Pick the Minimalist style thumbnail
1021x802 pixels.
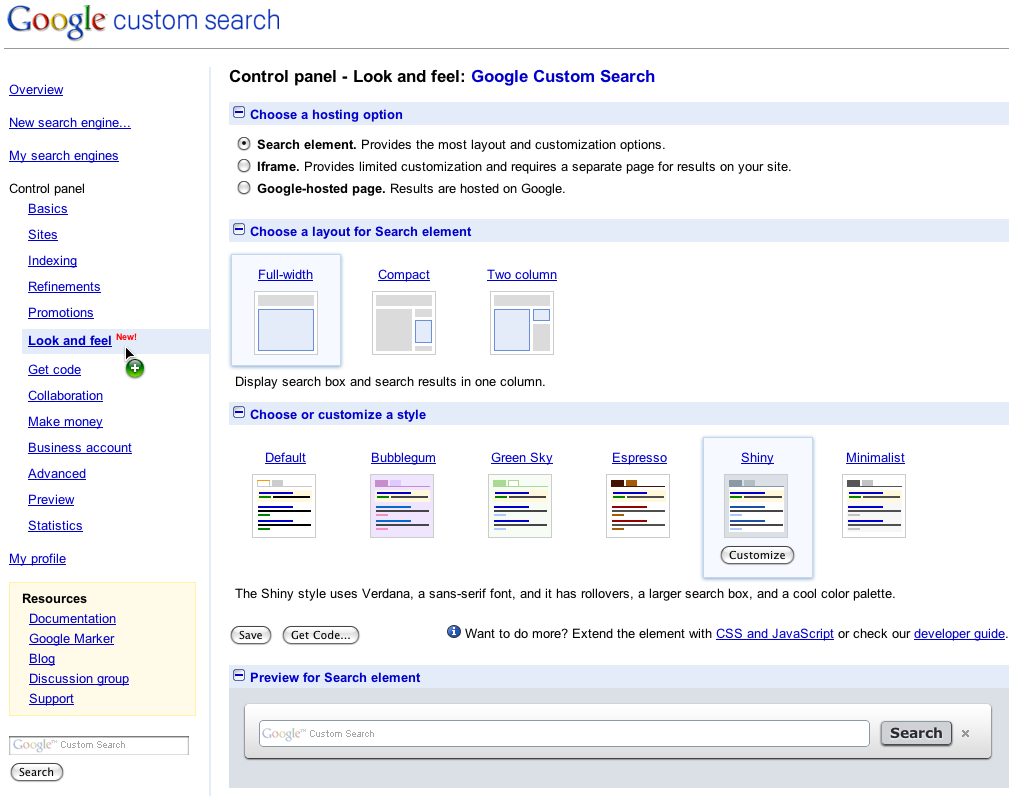pos(874,506)
